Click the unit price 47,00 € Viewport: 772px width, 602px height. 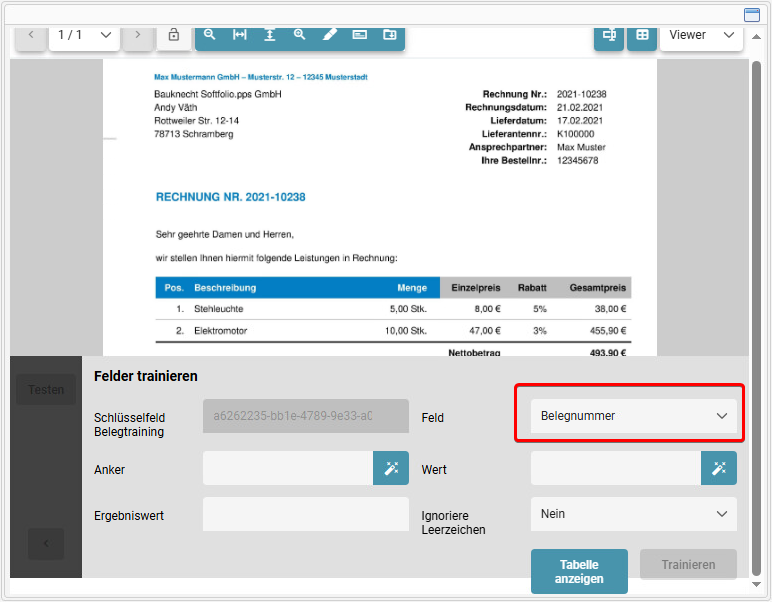pos(485,331)
